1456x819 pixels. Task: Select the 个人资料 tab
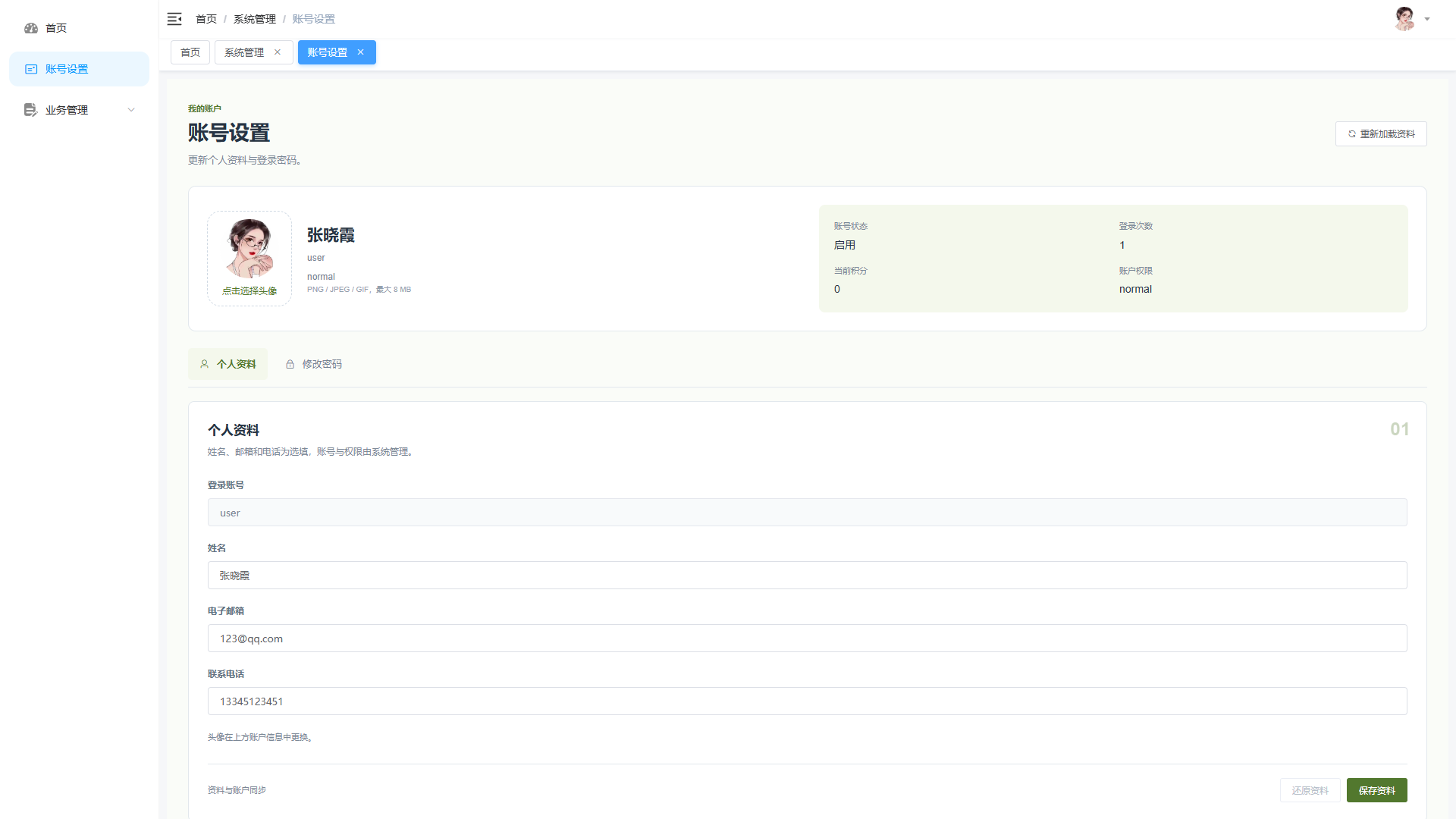[x=227, y=364]
